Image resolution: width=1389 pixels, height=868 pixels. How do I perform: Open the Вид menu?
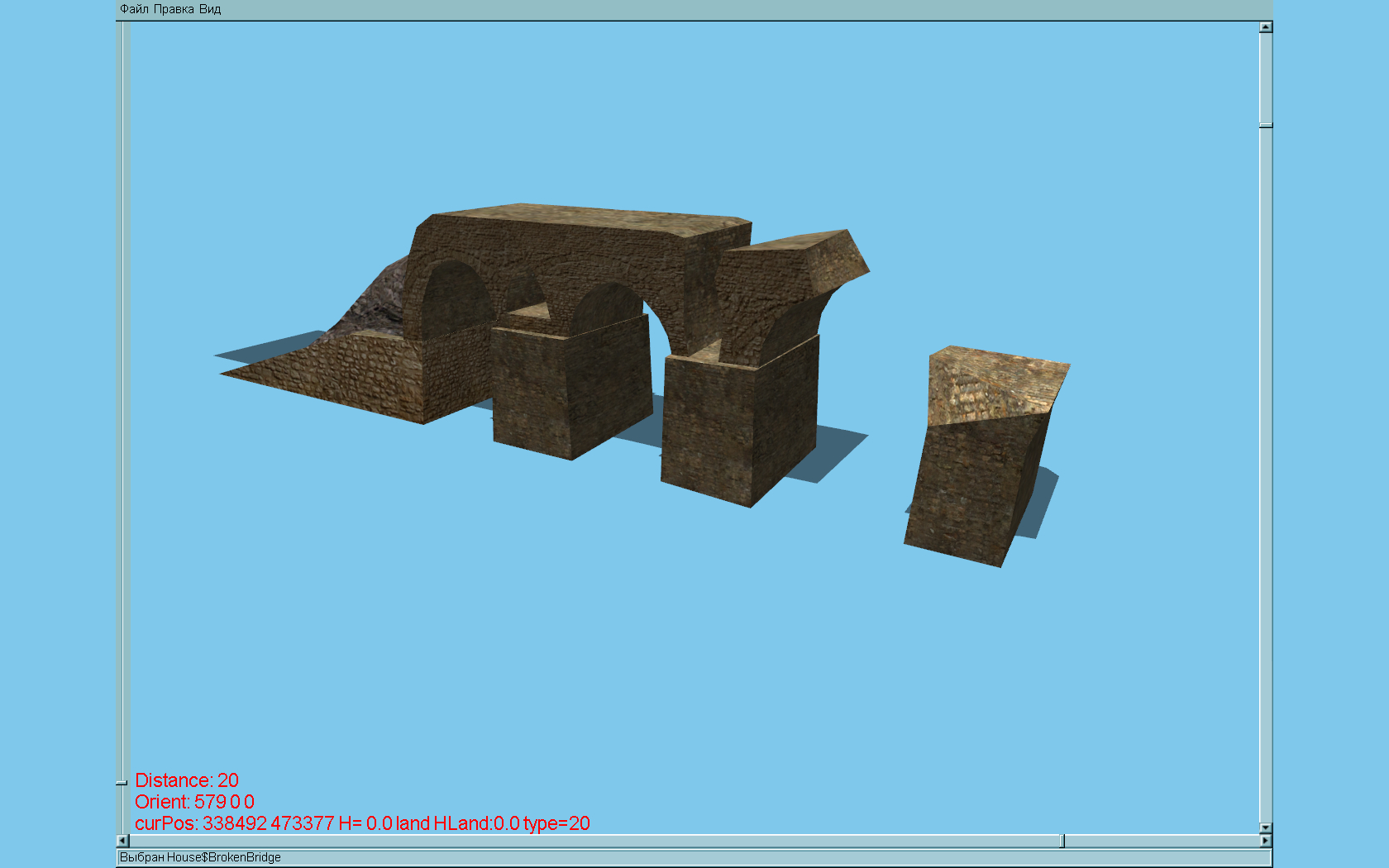tap(210, 9)
